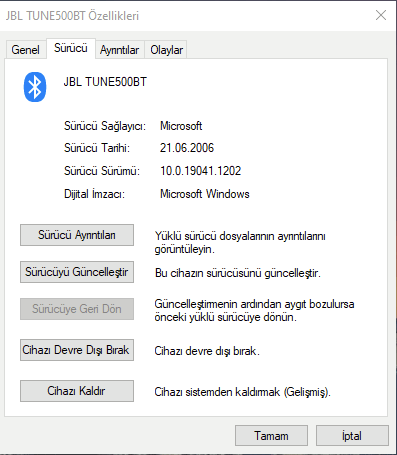Click the text 'Cihazı sistemden kaldırmak (Gelişmiş).'

[243, 392]
